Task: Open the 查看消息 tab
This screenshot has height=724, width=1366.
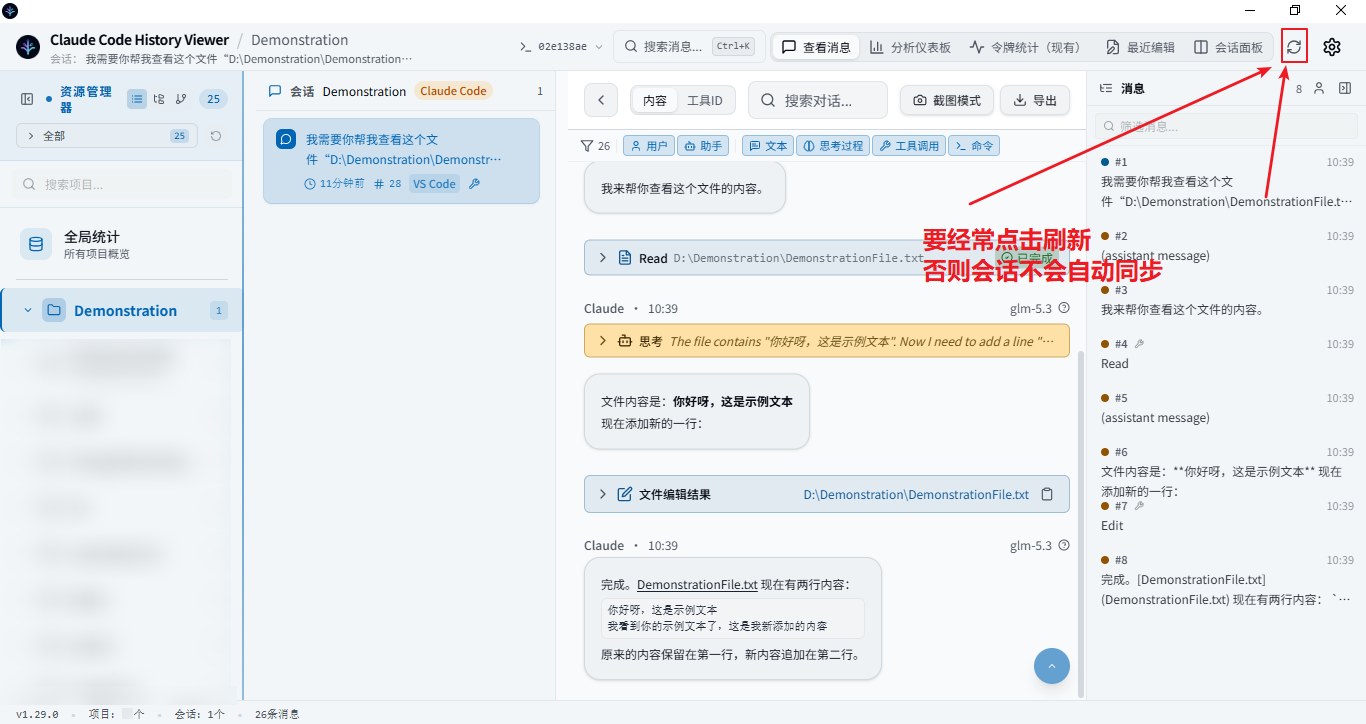Action: (815, 47)
